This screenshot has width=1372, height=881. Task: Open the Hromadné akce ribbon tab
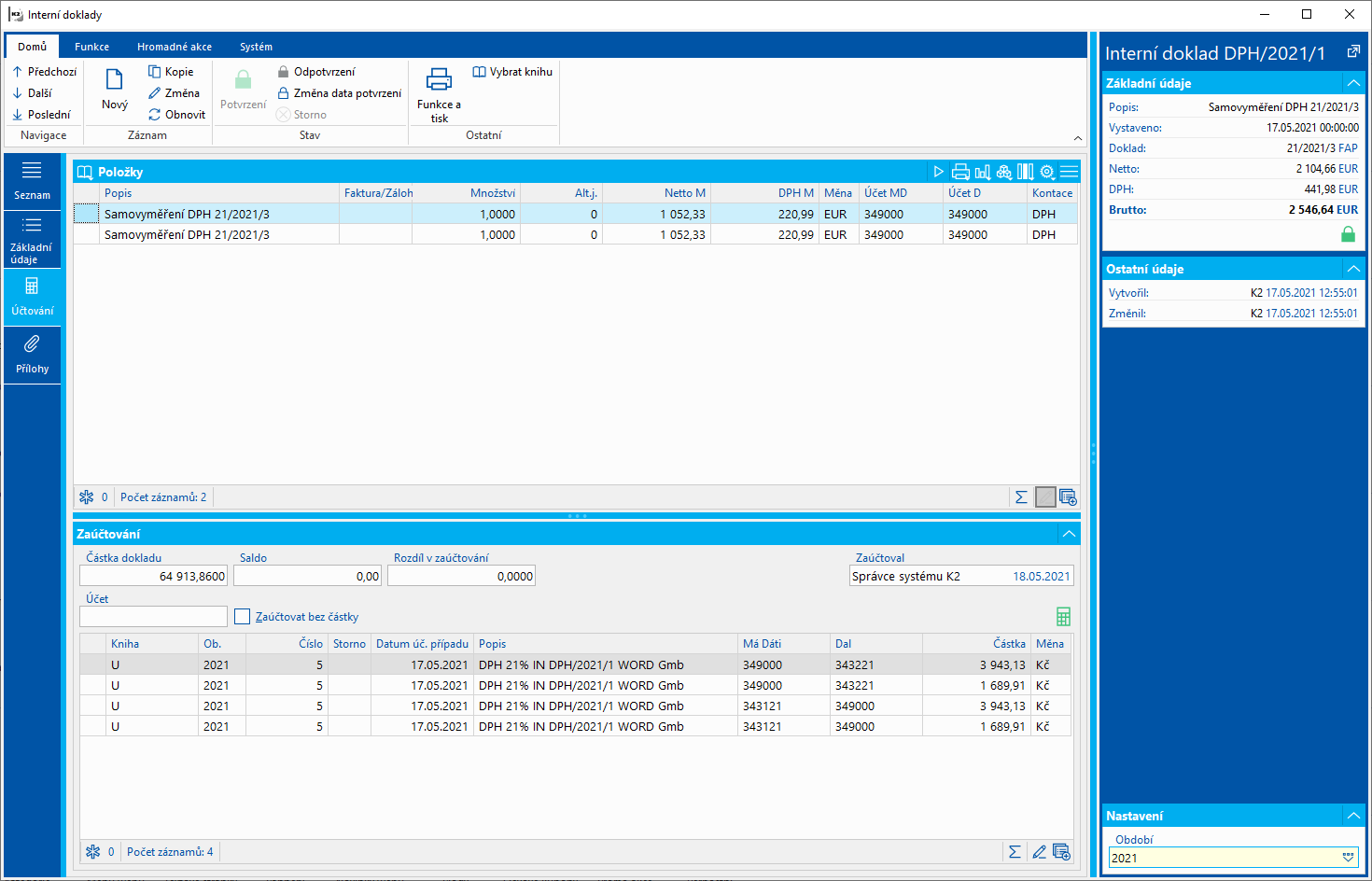point(175,47)
